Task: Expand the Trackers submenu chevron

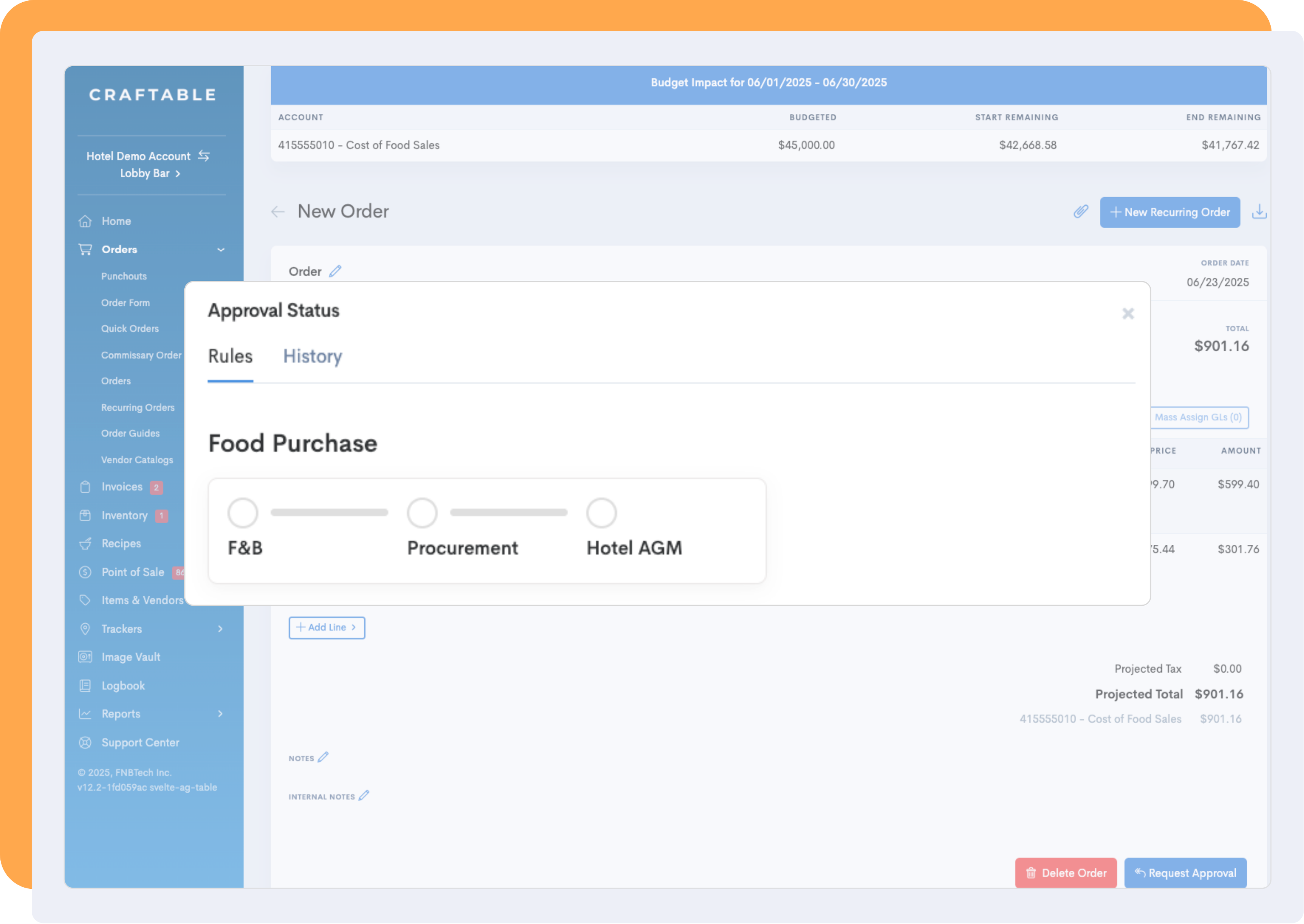Action: point(220,629)
